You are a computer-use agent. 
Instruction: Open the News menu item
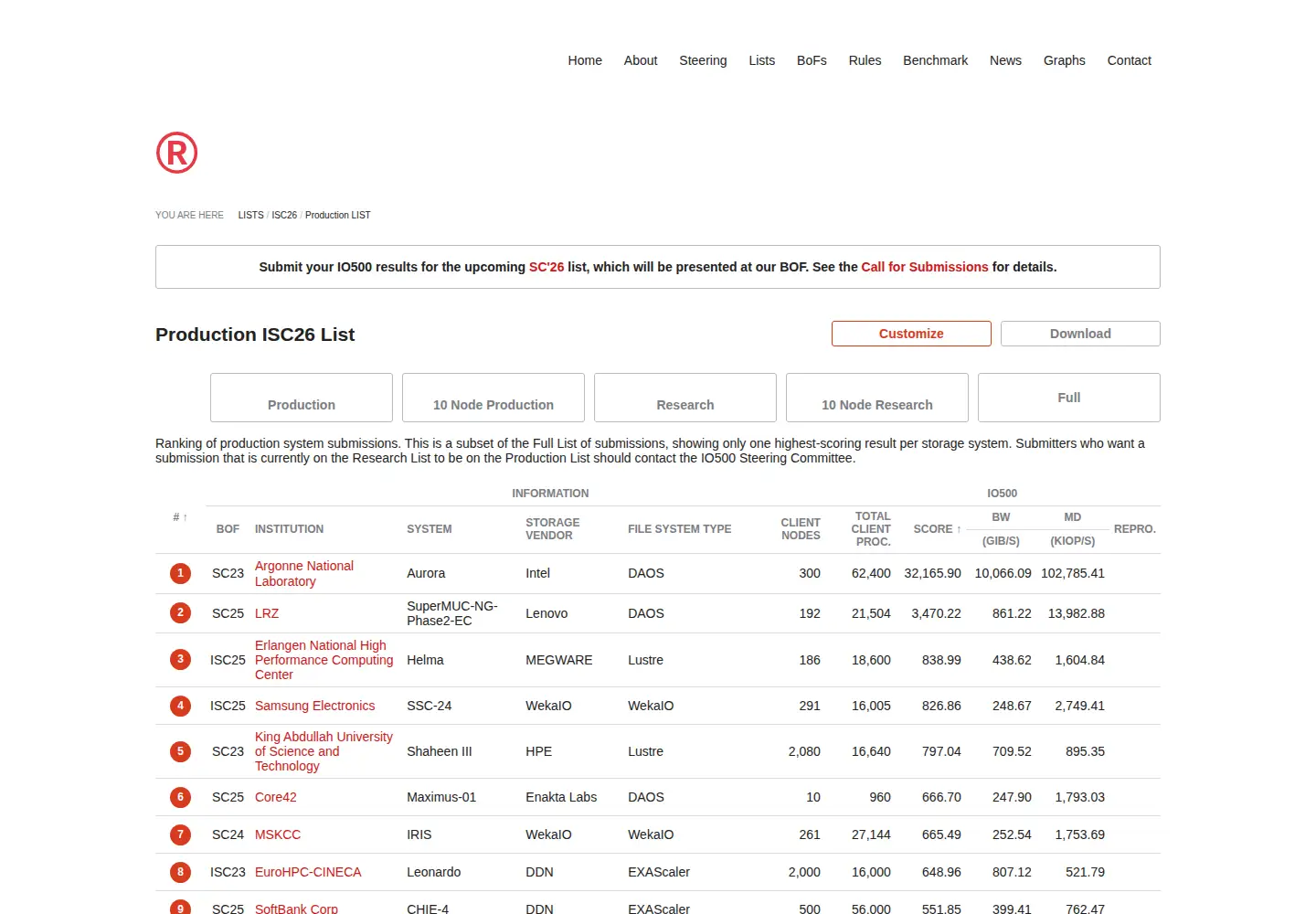click(x=1005, y=60)
